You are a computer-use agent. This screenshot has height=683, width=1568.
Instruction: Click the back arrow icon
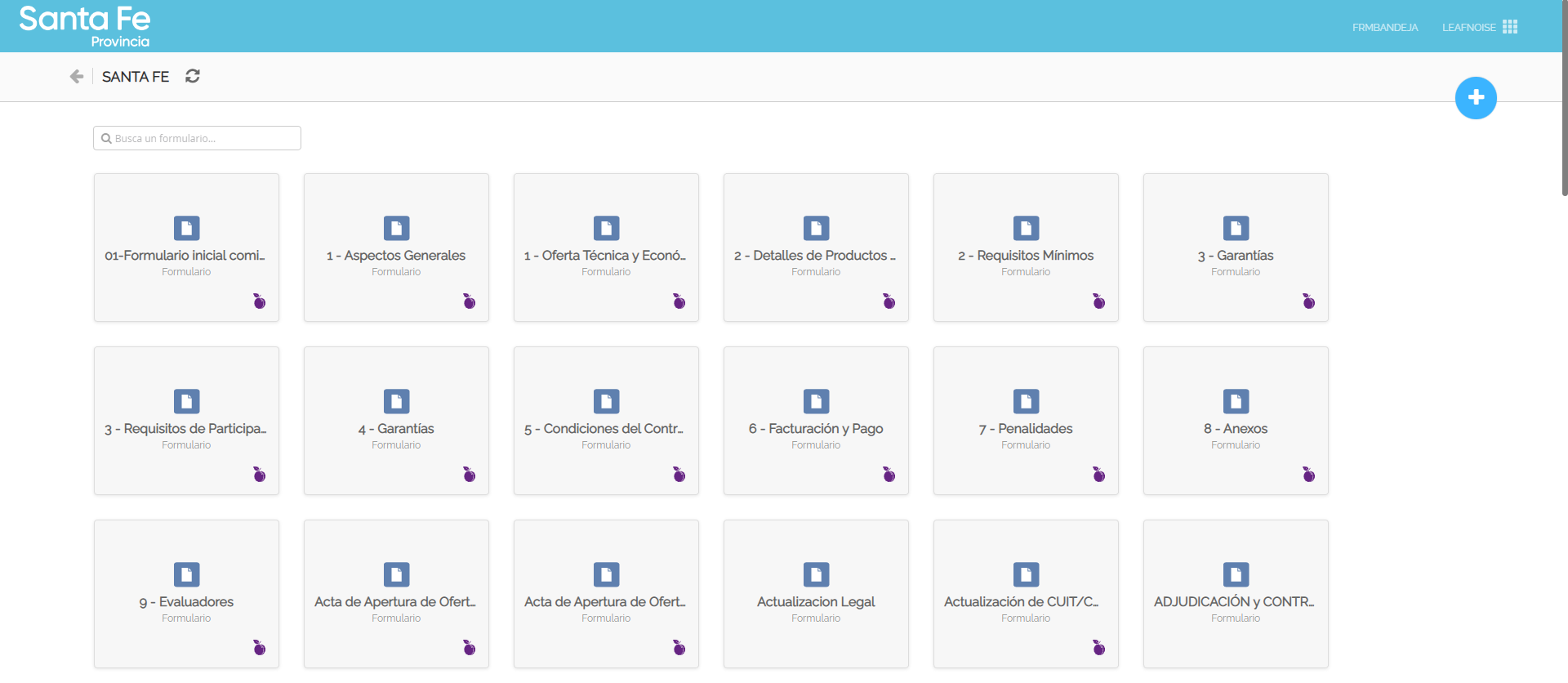coord(77,77)
